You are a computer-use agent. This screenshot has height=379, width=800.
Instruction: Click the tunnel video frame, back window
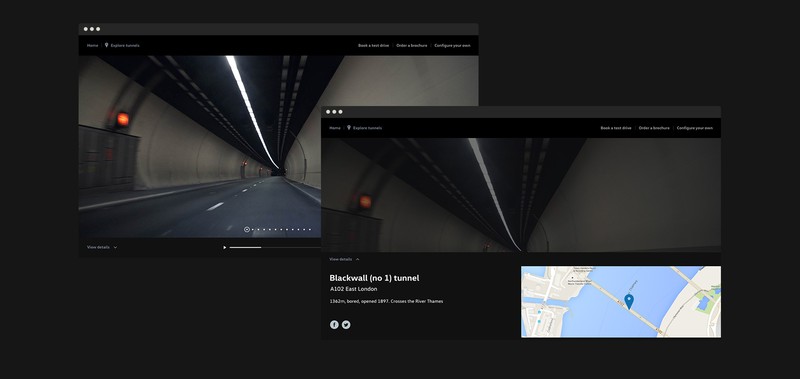point(199,146)
